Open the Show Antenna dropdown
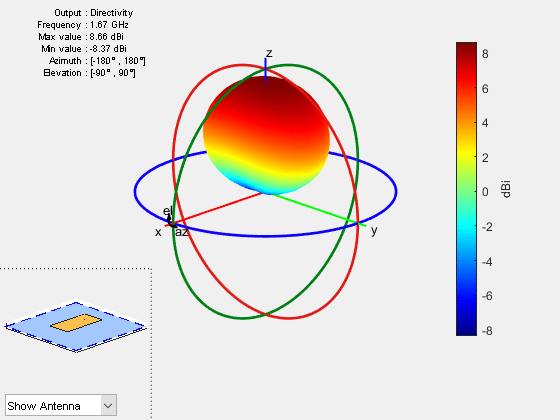 click(61, 405)
